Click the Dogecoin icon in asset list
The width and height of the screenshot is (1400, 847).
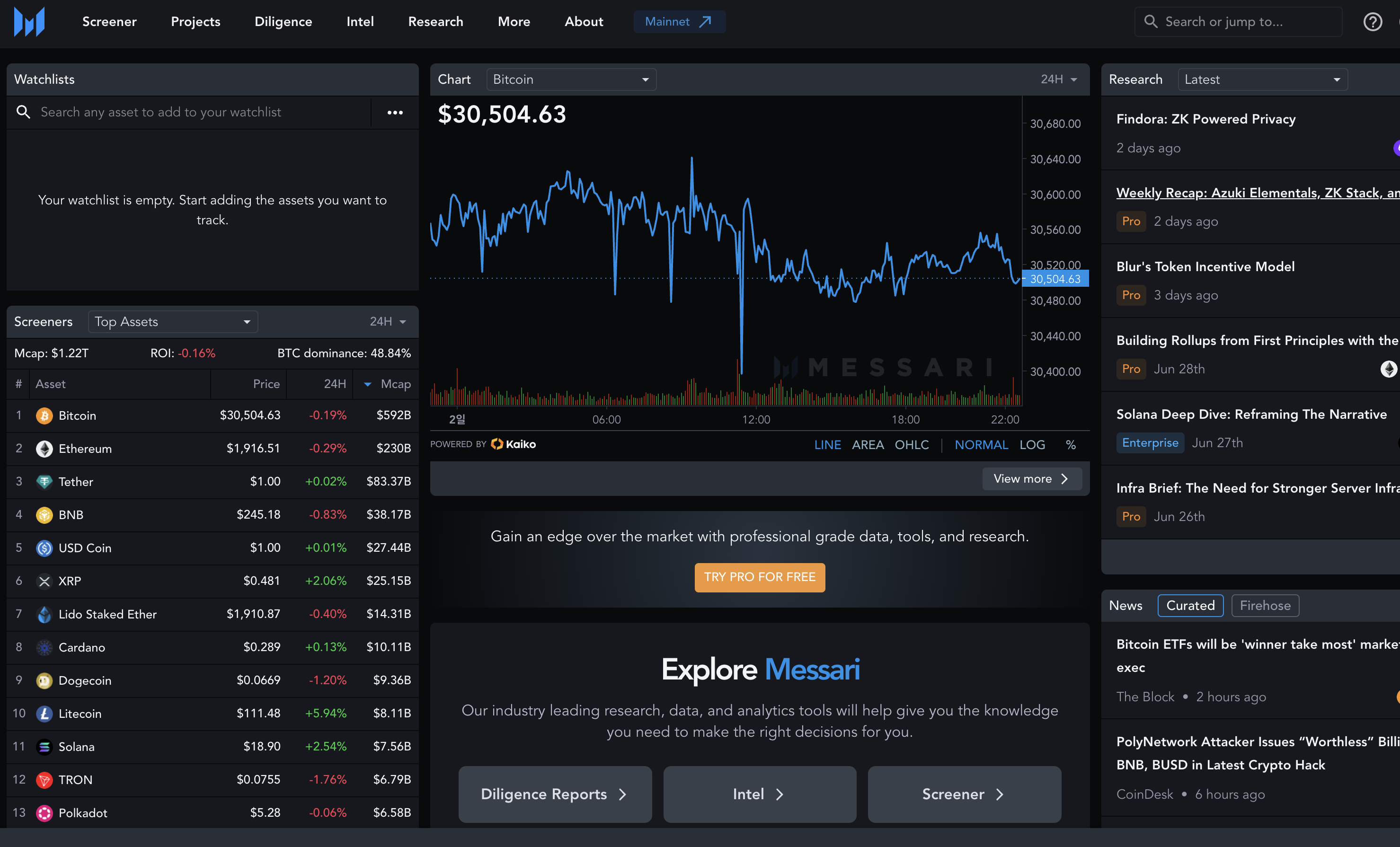[44, 680]
